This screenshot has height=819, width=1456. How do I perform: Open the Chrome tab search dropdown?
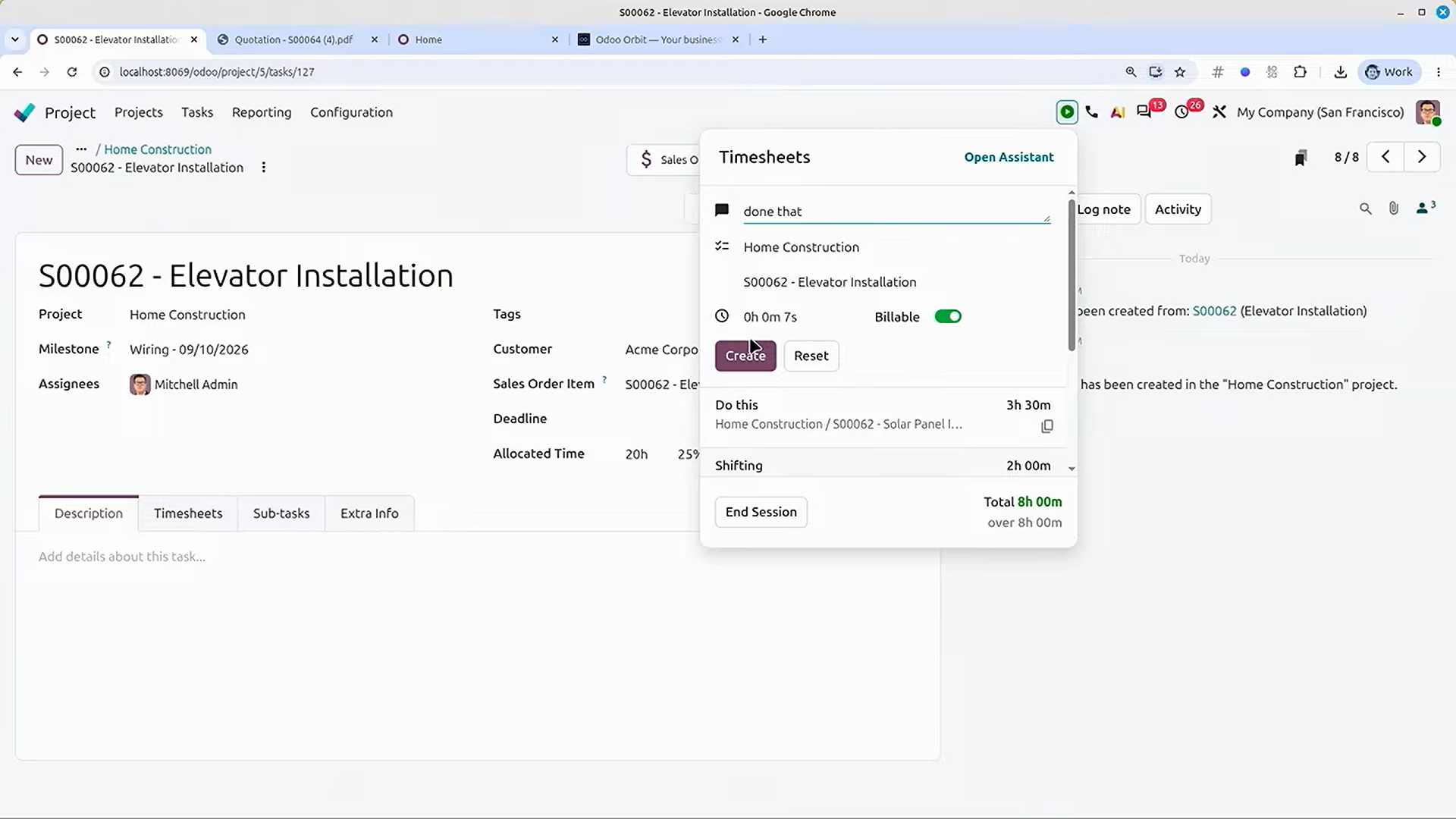point(15,39)
